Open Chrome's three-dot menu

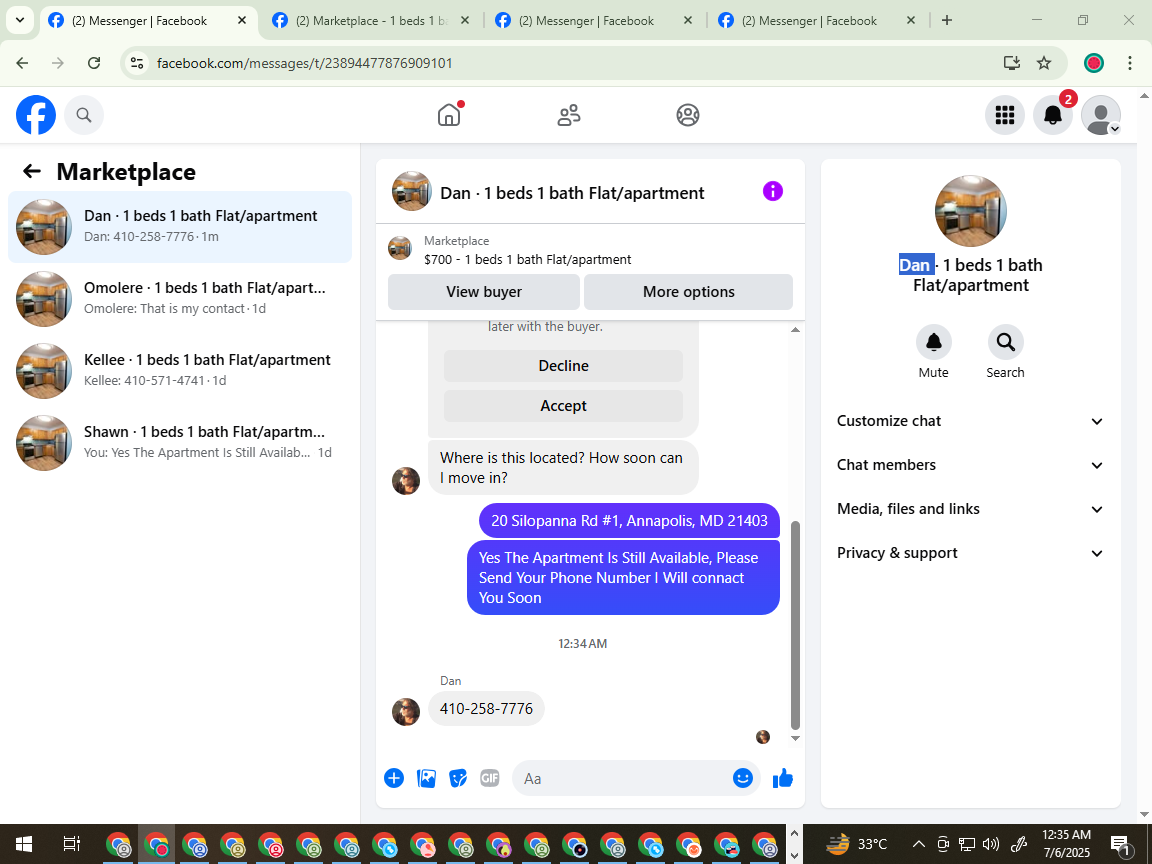[1130, 63]
